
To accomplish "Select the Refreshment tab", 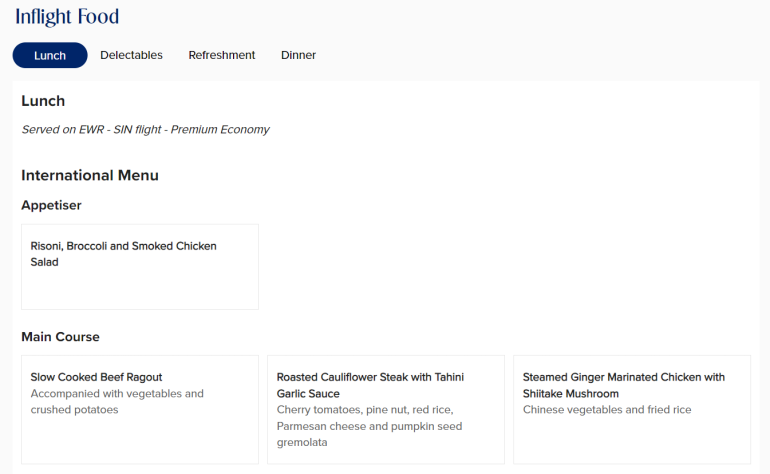I will [222, 55].
